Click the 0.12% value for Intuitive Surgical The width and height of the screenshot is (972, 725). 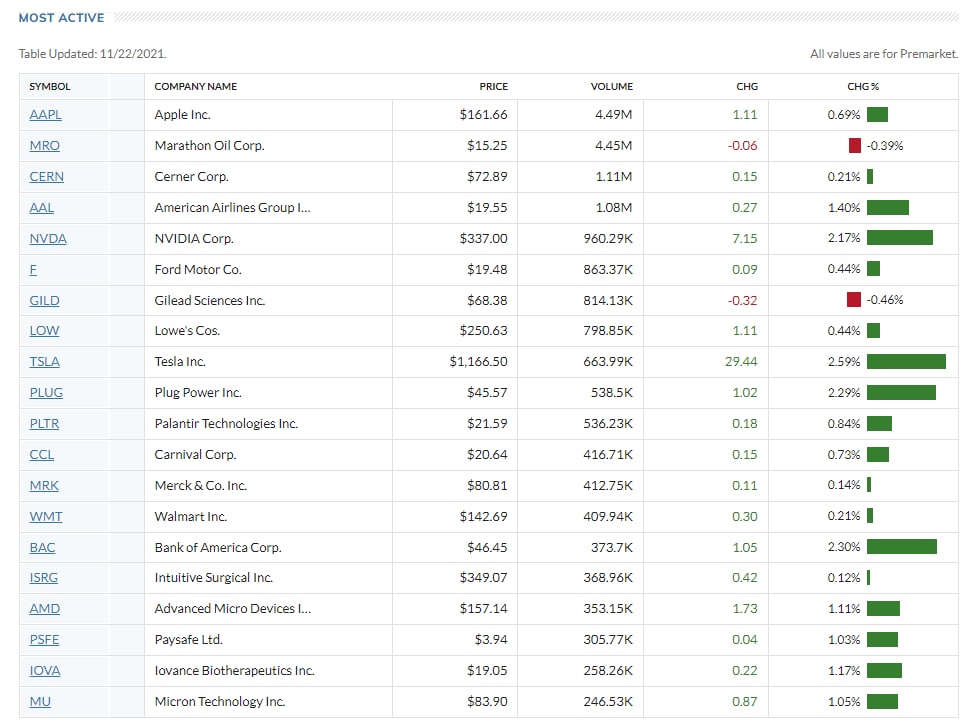click(x=844, y=578)
